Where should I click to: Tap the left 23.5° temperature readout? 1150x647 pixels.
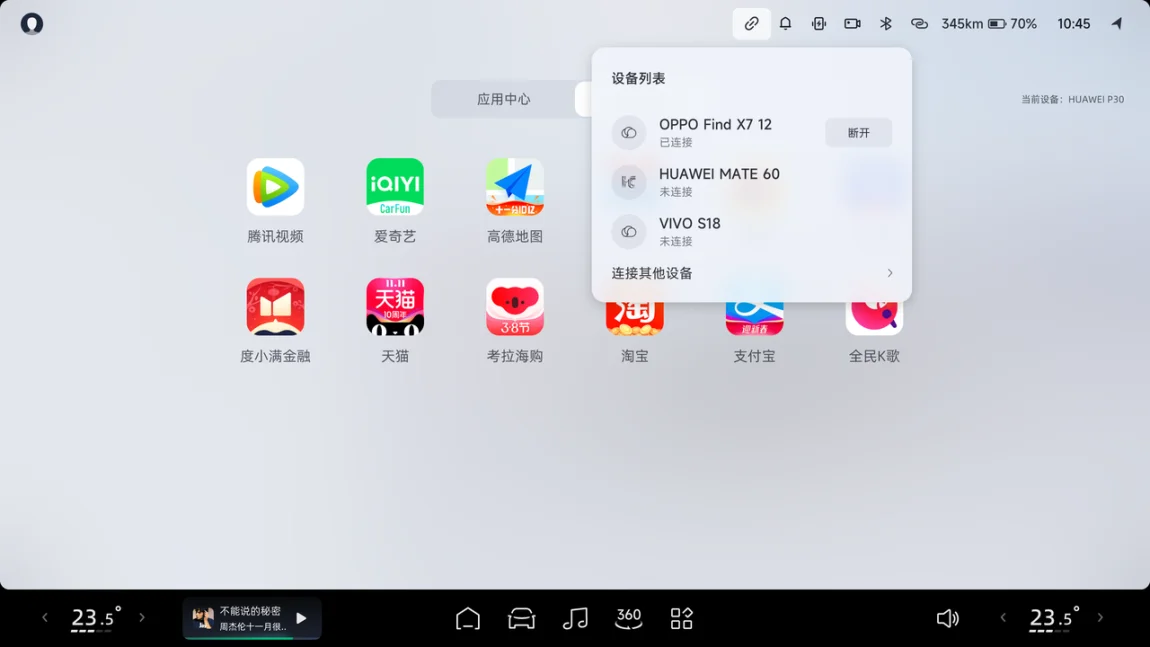95,618
